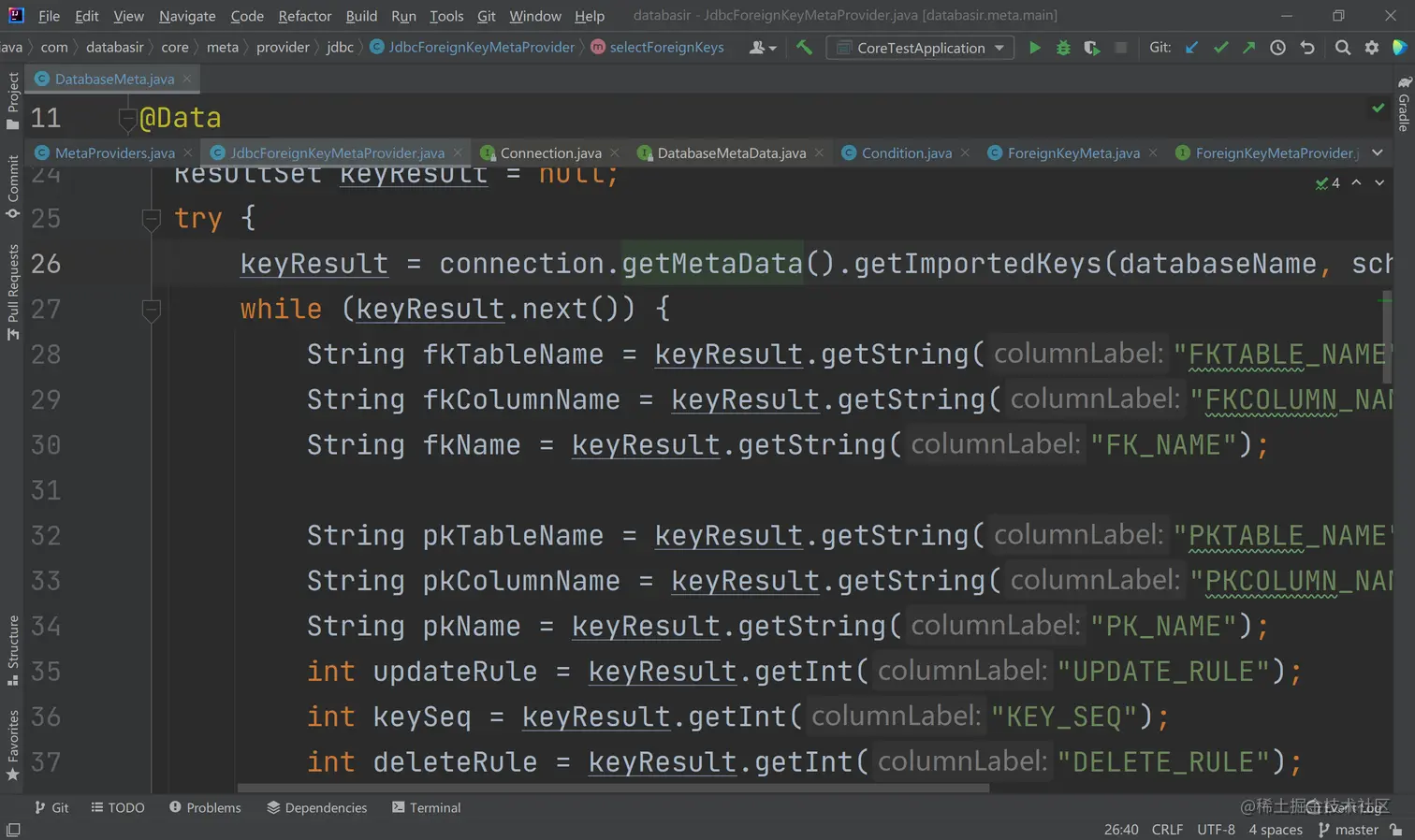1415x840 pixels.
Task: Show Git history with the clock icon
Action: point(1277,48)
